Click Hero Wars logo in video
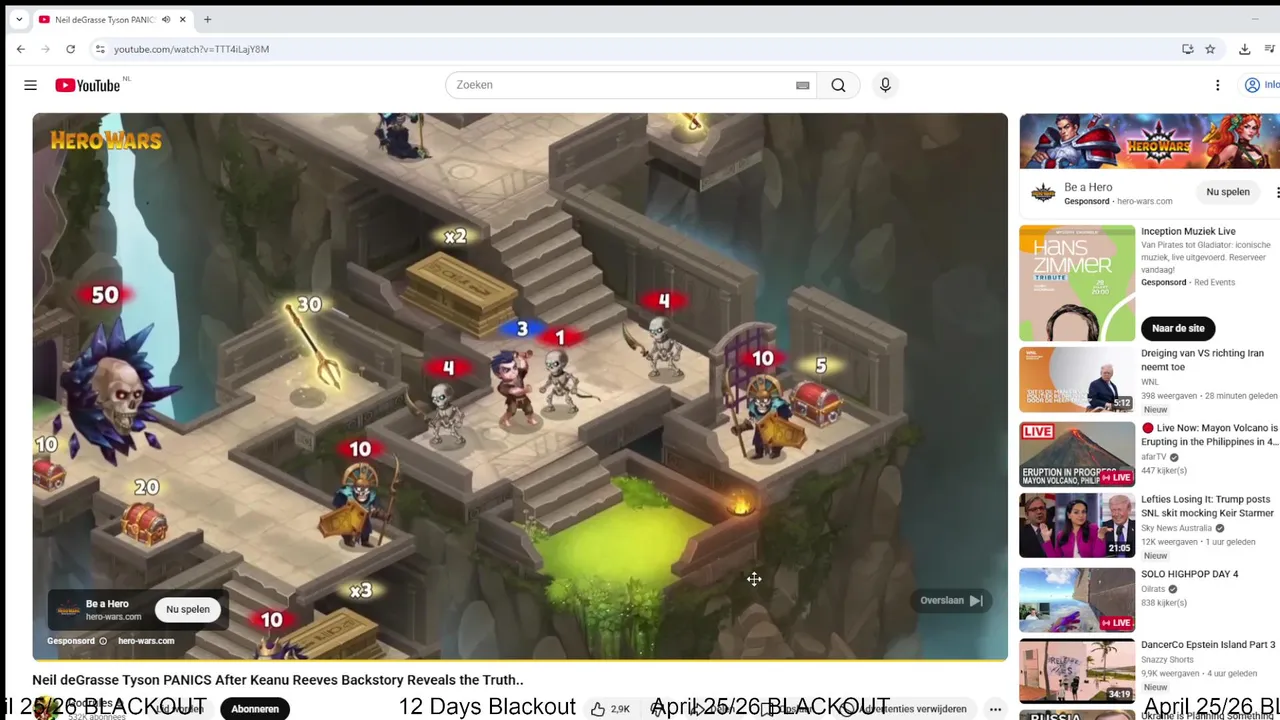1280x720 pixels. [x=106, y=140]
